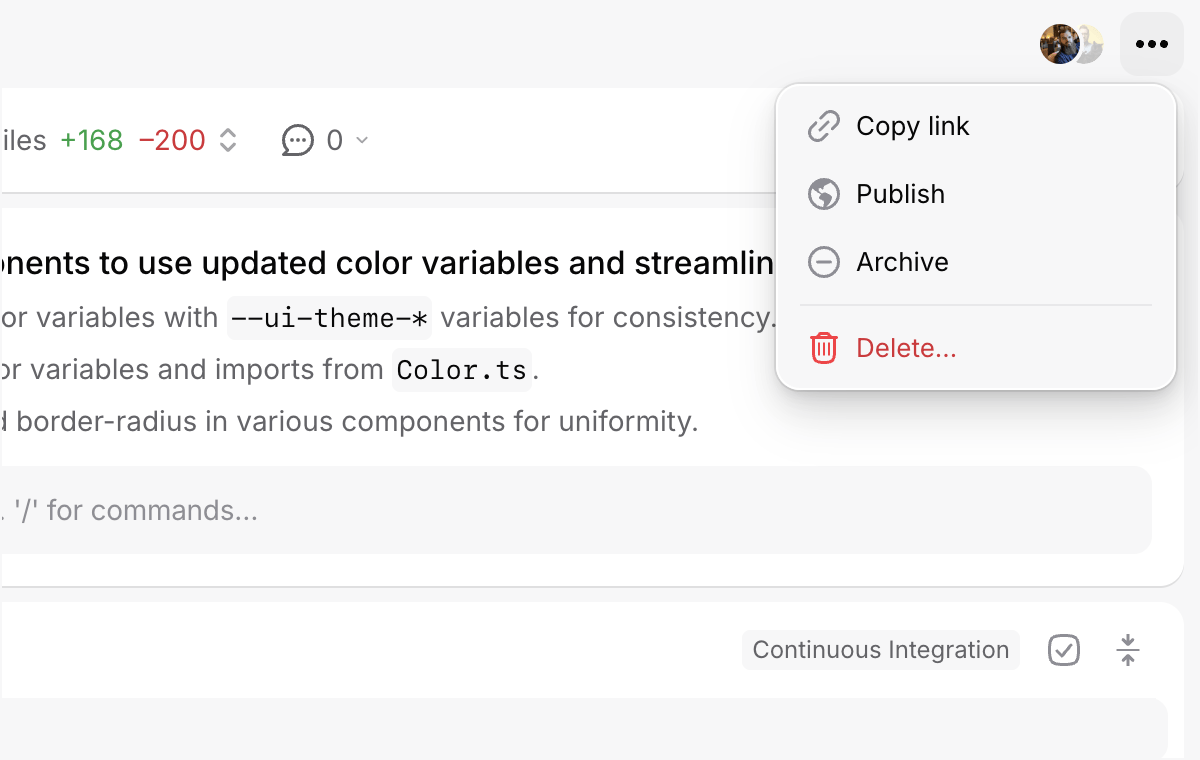Click the front user avatar photo
This screenshot has width=1200, height=760.
1058,44
